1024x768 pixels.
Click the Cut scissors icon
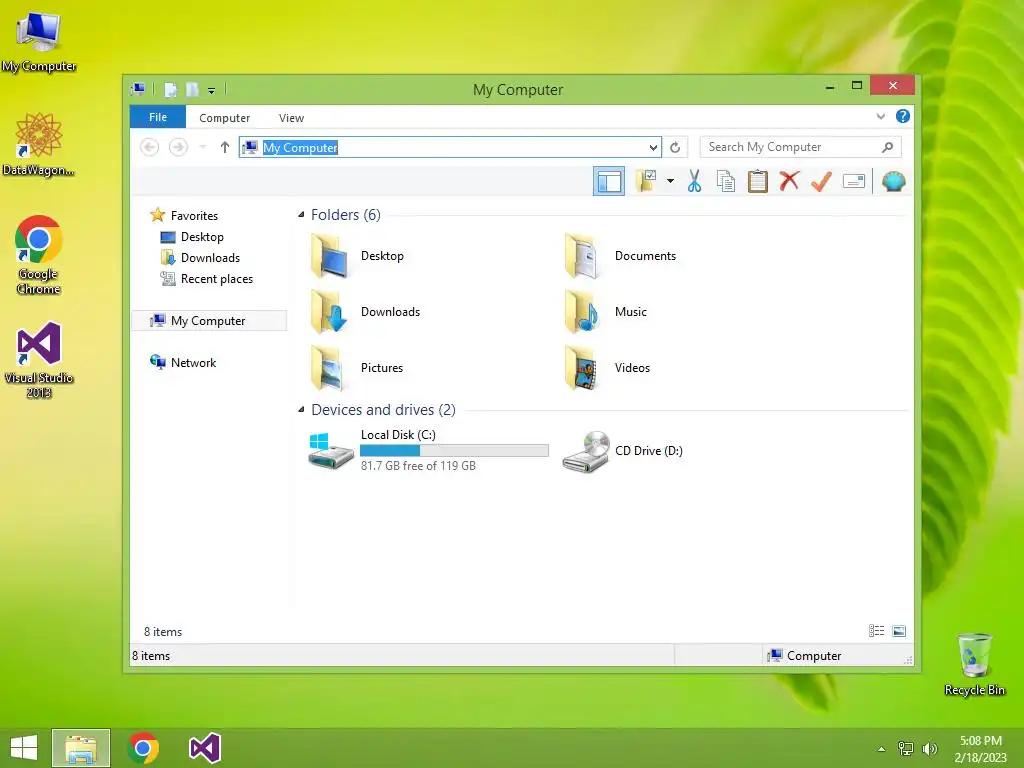pos(694,181)
